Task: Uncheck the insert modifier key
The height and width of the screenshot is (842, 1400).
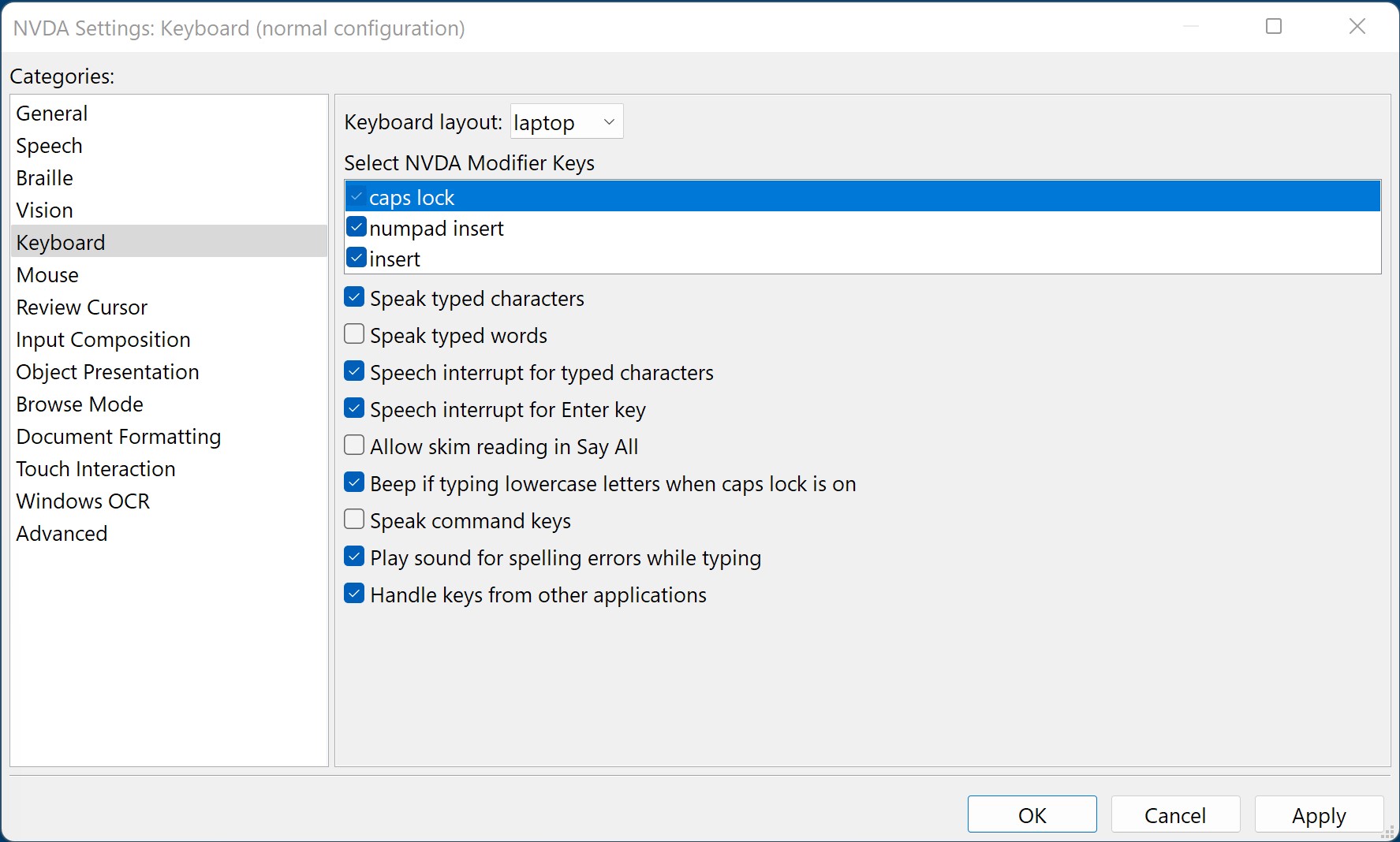Action: 357,257
